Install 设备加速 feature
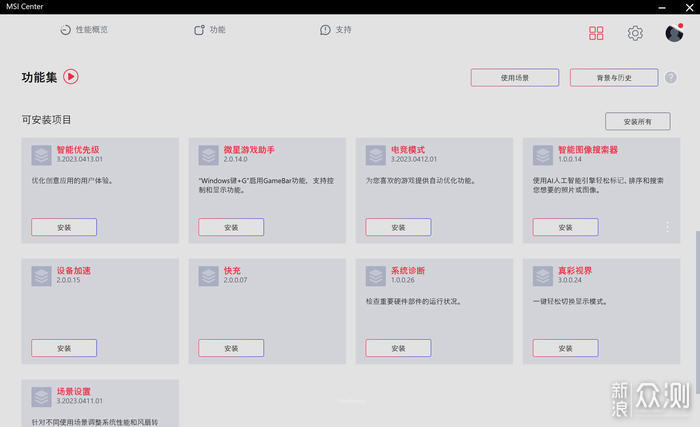 click(64, 348)
